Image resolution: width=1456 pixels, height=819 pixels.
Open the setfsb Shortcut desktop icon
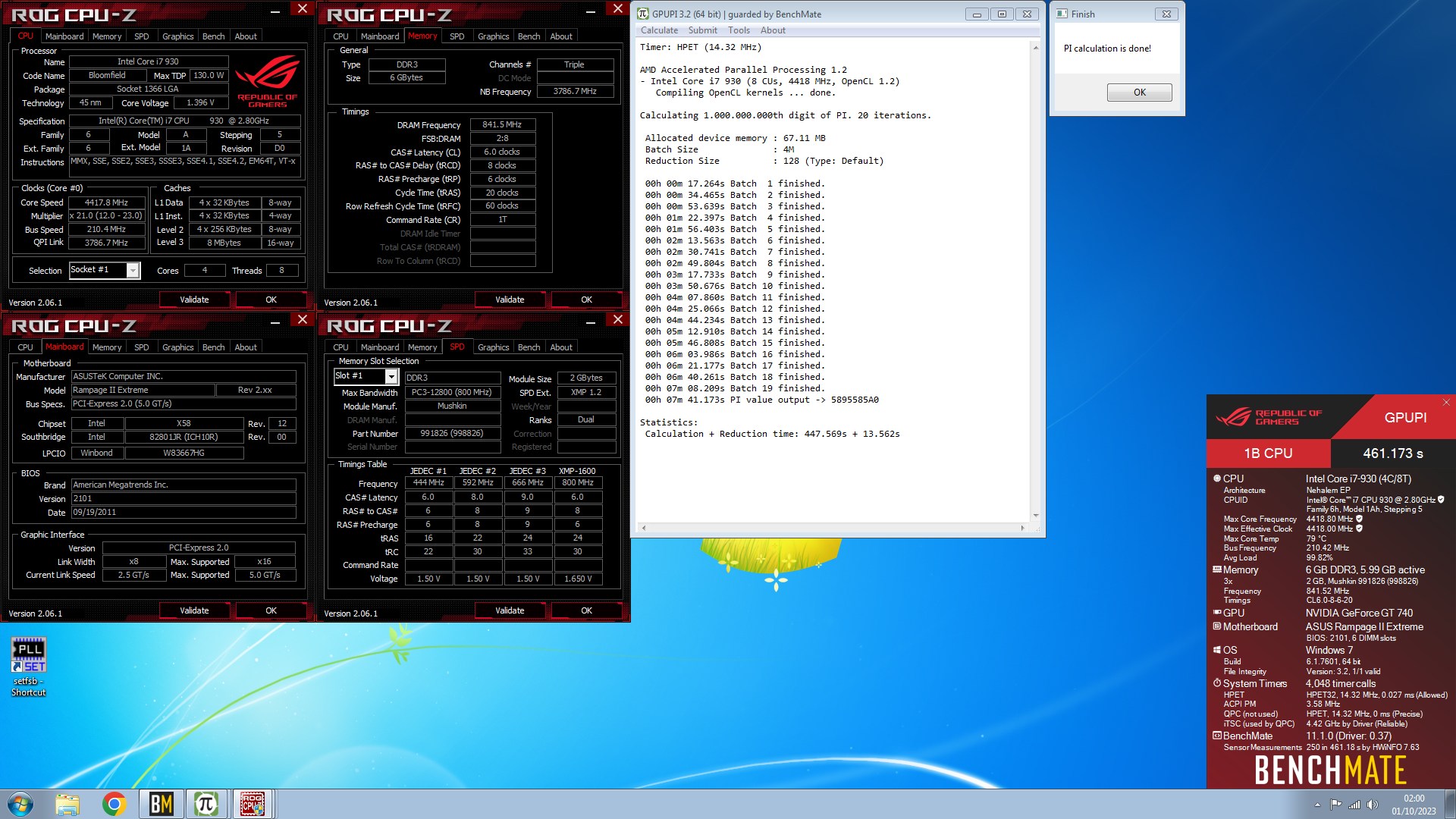[29, 667]
